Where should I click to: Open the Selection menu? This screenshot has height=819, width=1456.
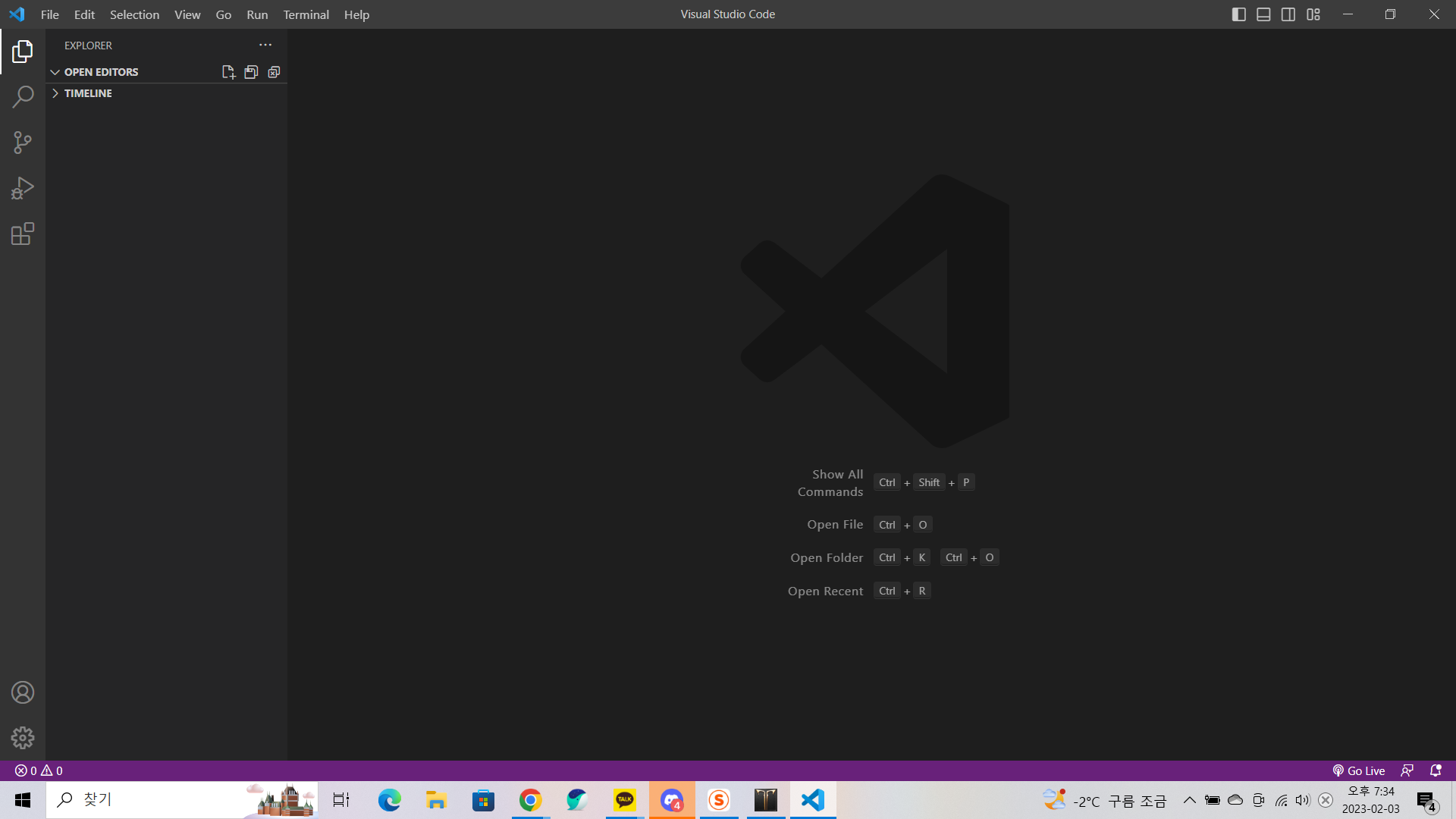(x=134, y=14)
